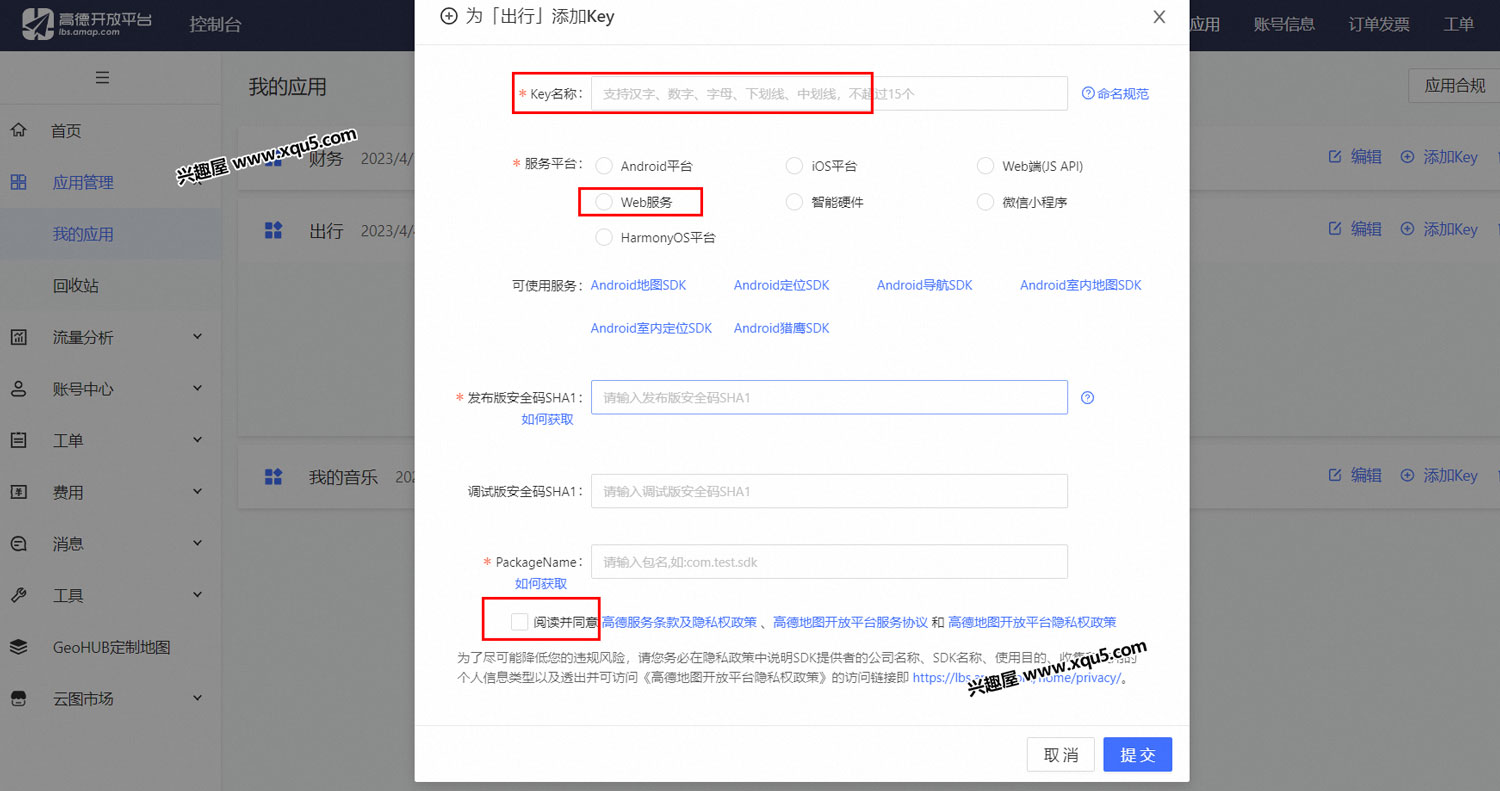
Task: Focus the 发布版安全码SHA1 input field
Action: click(829, 397)
